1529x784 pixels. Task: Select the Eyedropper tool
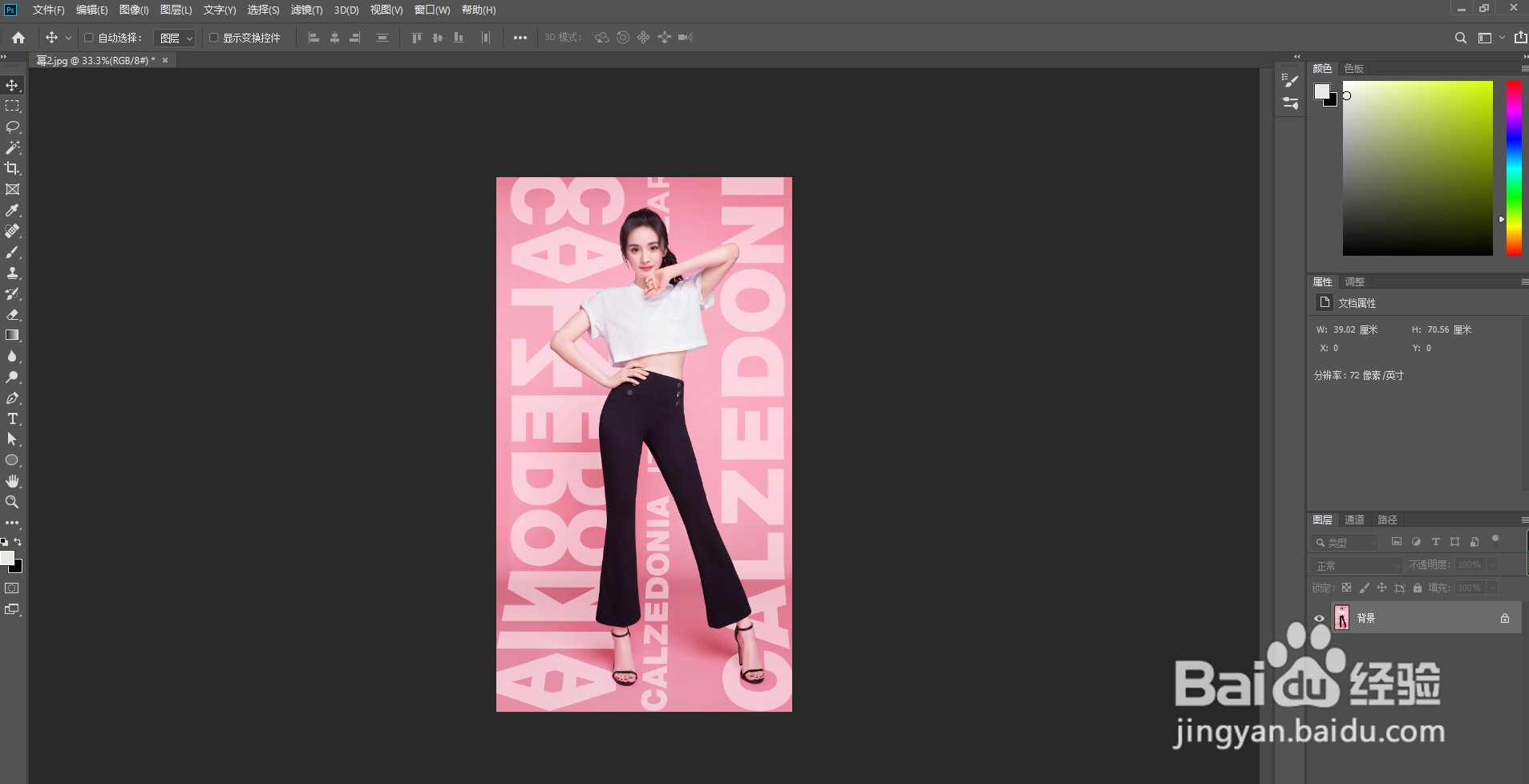coord(12,210)
